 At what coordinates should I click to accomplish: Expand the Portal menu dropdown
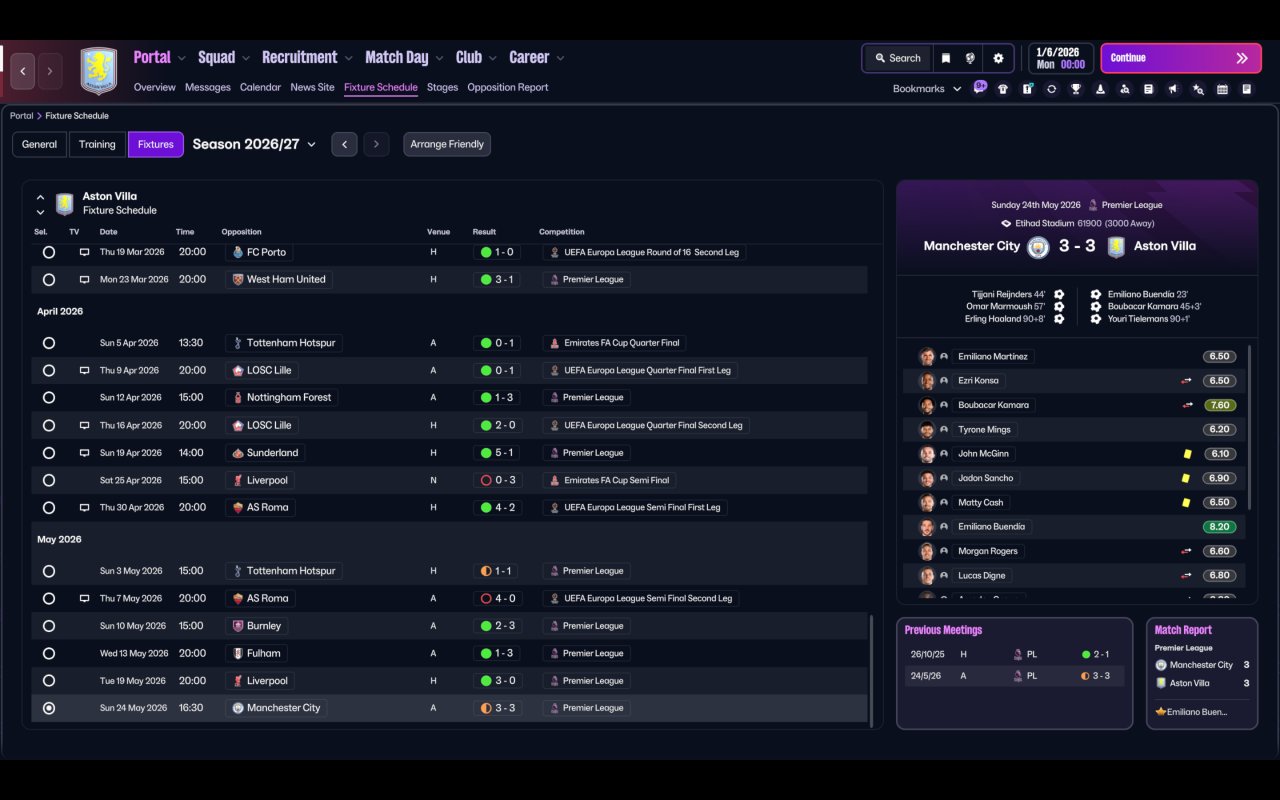pyautogui.click(x=182, y=58)
